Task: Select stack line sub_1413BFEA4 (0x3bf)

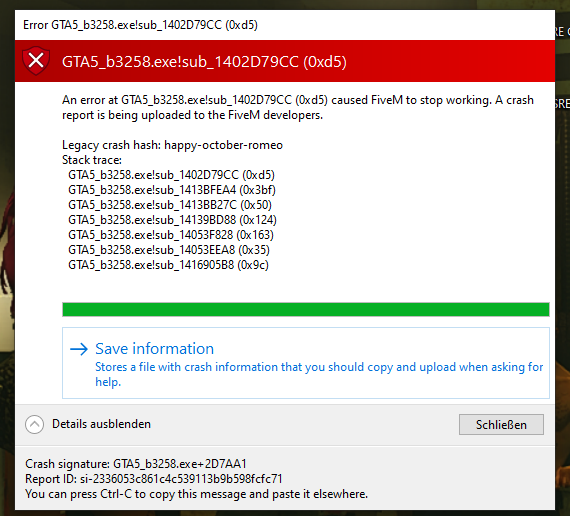Action: [x=172, y=190]
